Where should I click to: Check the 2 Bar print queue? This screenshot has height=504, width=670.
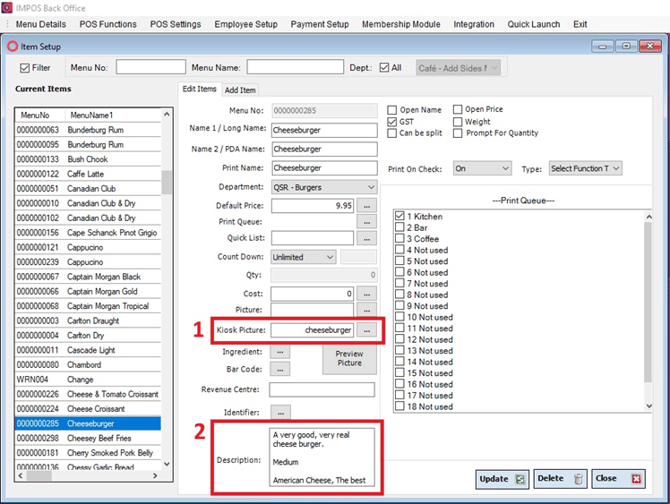tap(400, 227)
